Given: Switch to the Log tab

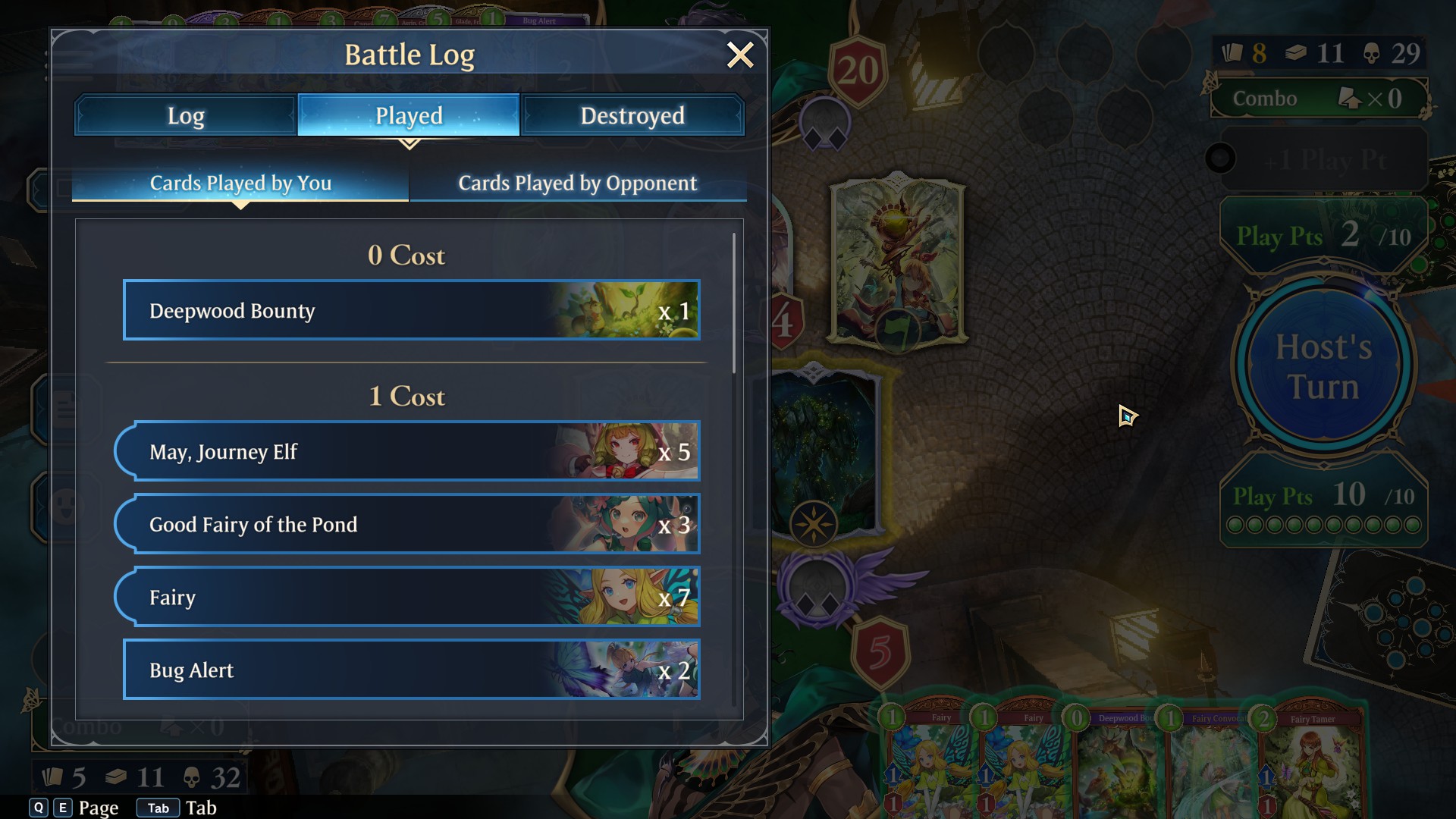Looking at the screenshot, I should tap(186, 115).
